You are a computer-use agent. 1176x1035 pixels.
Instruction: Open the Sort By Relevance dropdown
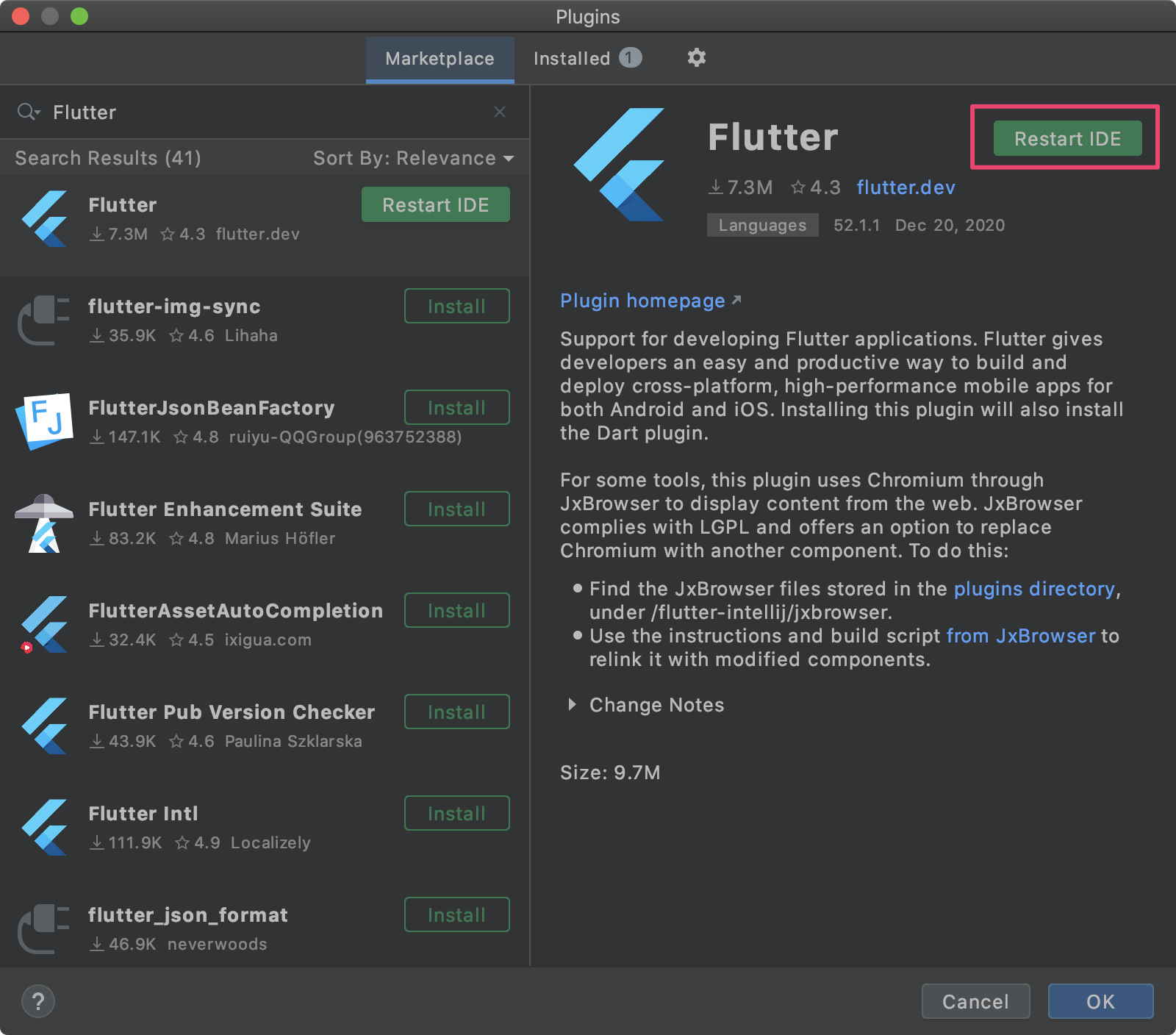pos(413,158)
